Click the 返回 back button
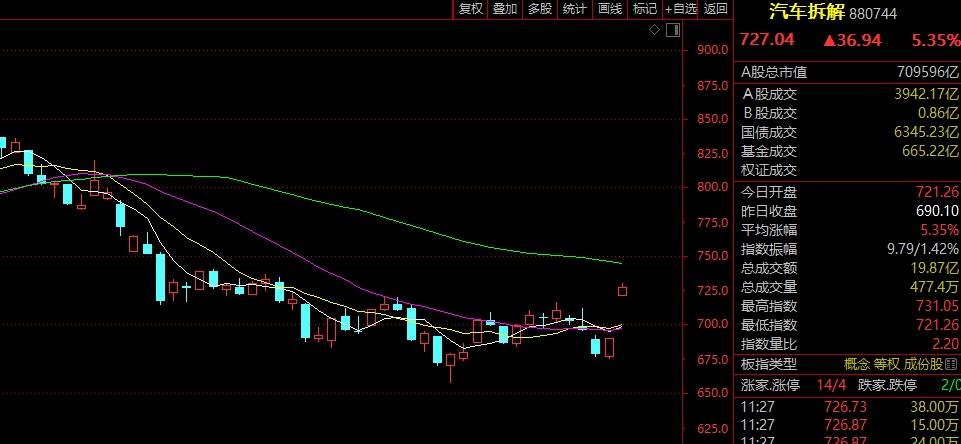The image size is (961, 444). 716,9
